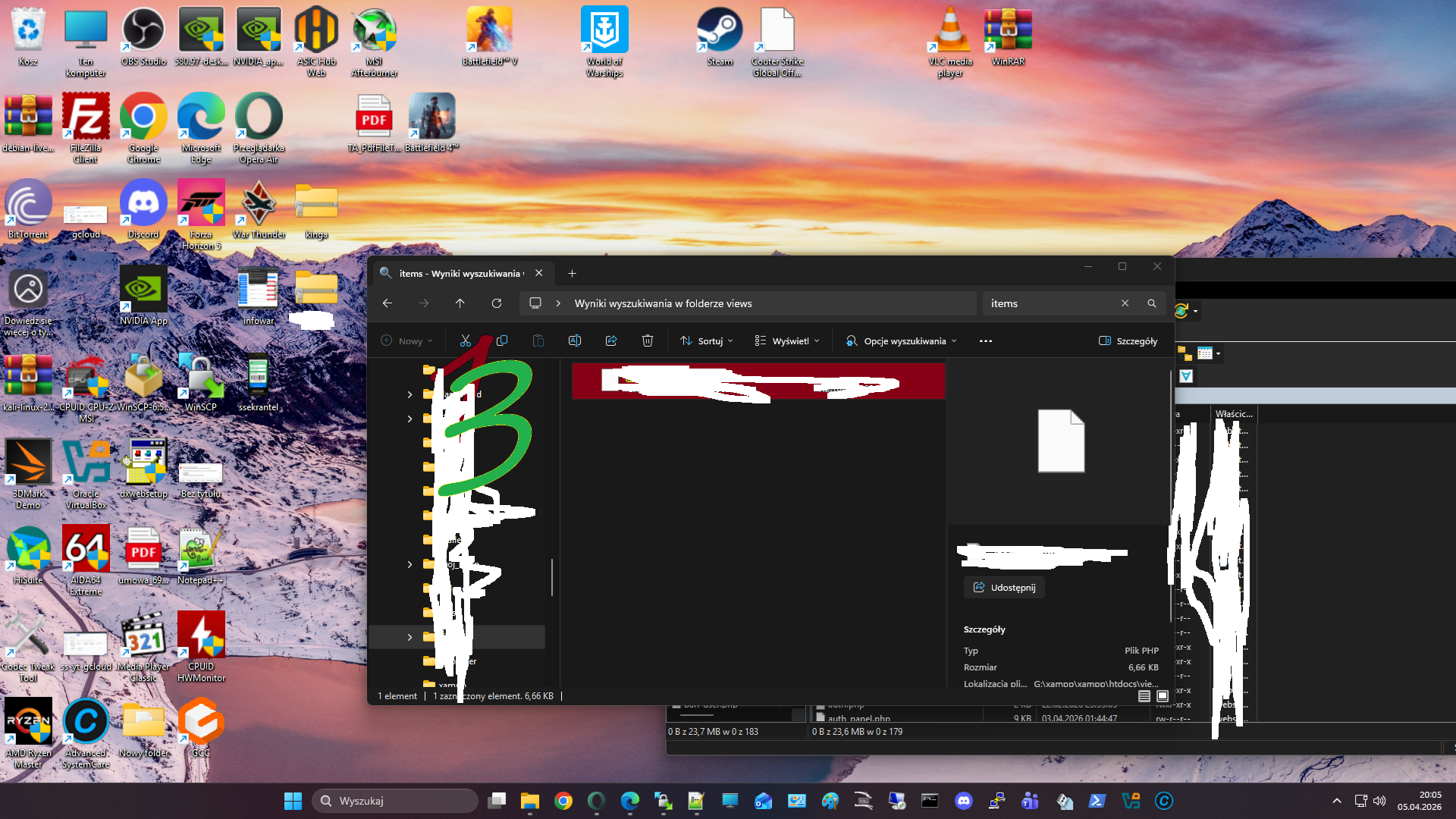1456x819 pixels.
Task: Click the Udostępnij share button
Action: pos(1005,588)
